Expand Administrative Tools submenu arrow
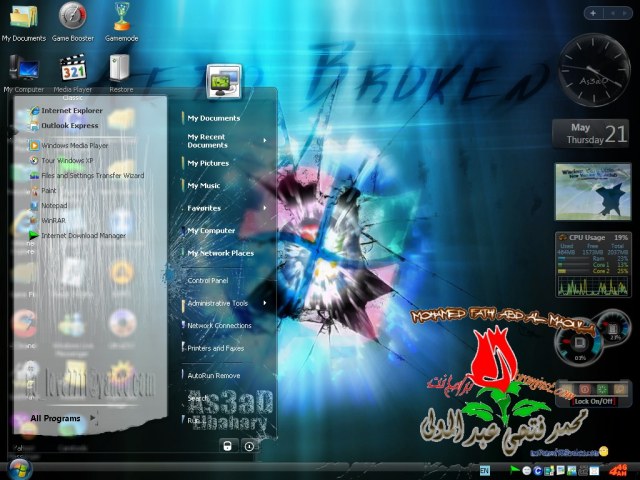This screenshot has height=480, width=640. point(265,303)
